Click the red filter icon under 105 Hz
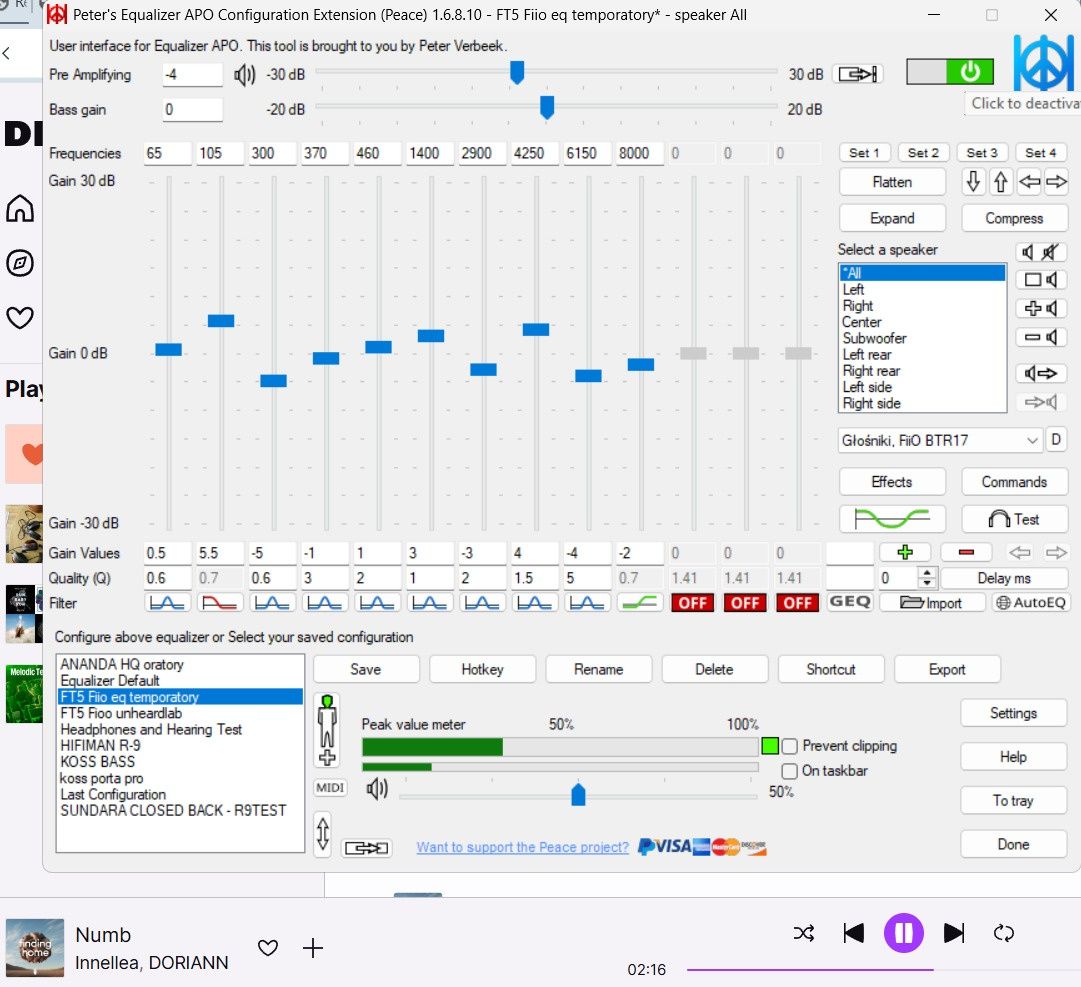1081x987 pixels. click(220, 603)
